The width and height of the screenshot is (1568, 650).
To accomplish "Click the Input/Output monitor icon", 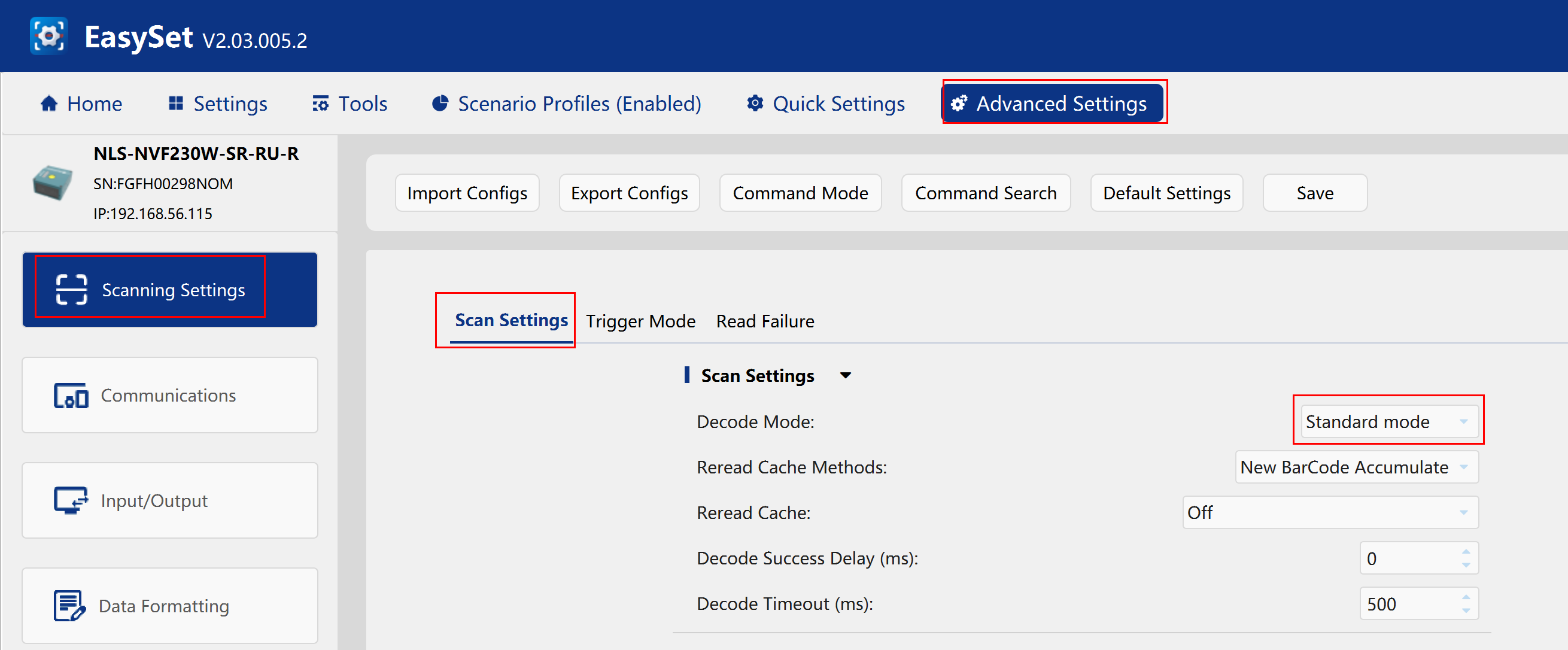I will click(71, 501).
